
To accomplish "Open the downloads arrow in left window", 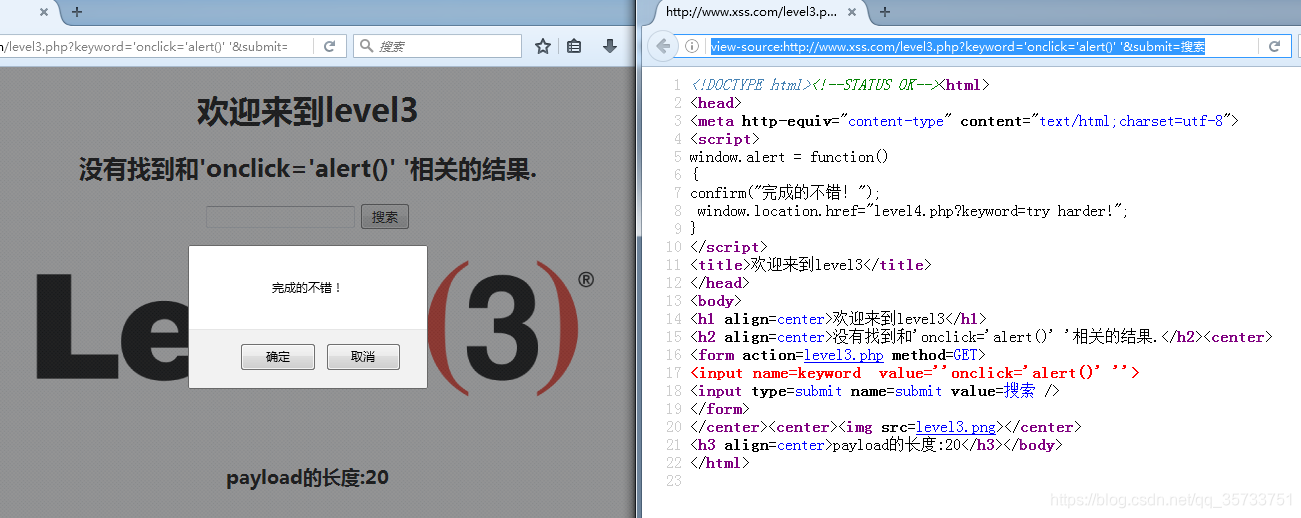I will coord(609,46).
